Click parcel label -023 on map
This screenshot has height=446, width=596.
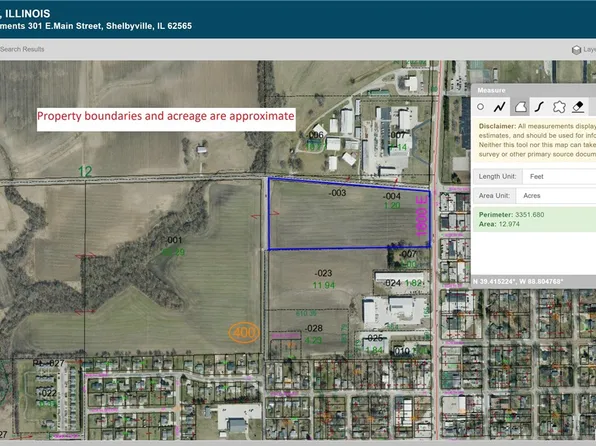pos(323,273)
